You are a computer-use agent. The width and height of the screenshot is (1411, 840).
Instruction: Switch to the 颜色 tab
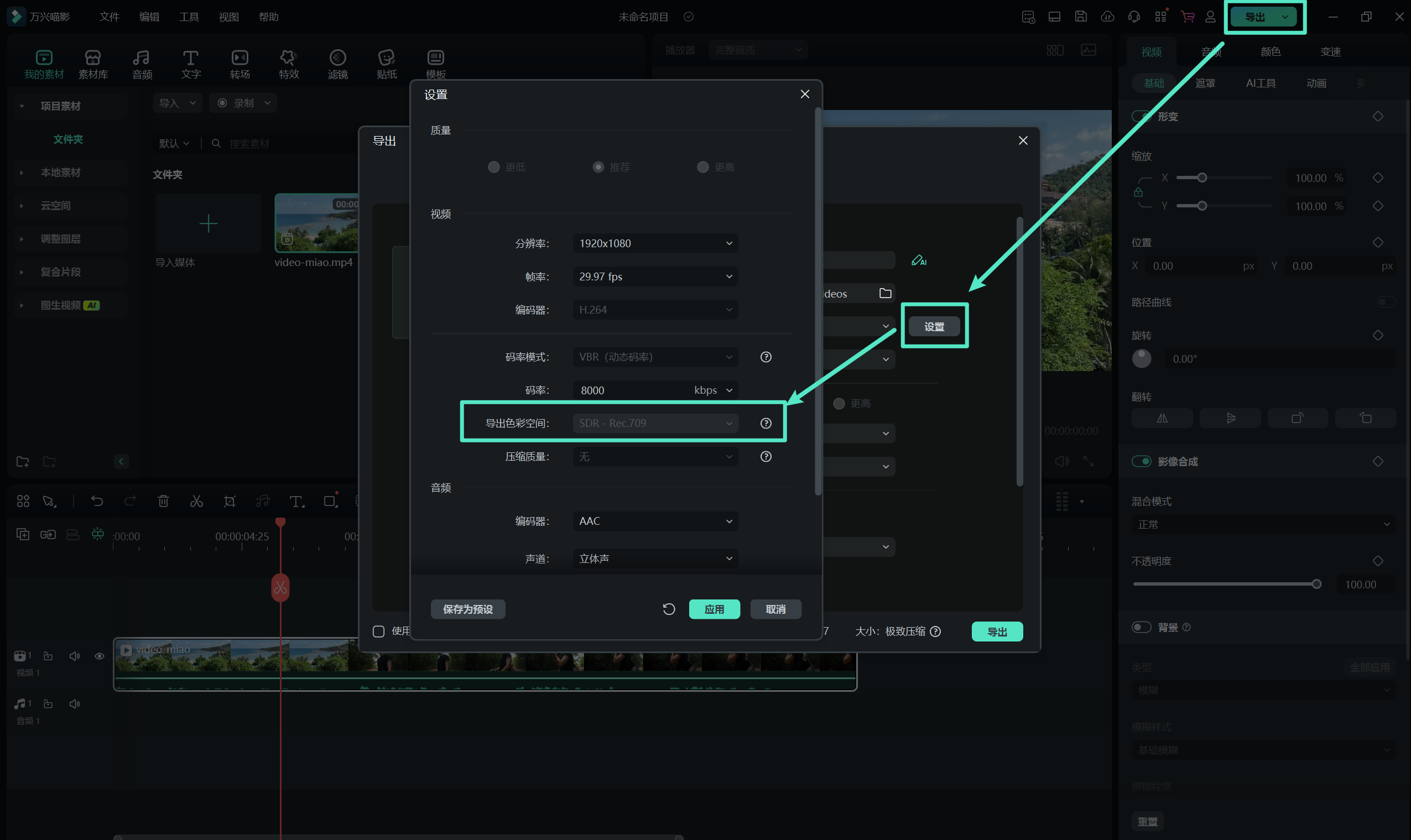tap(1270, 51)
